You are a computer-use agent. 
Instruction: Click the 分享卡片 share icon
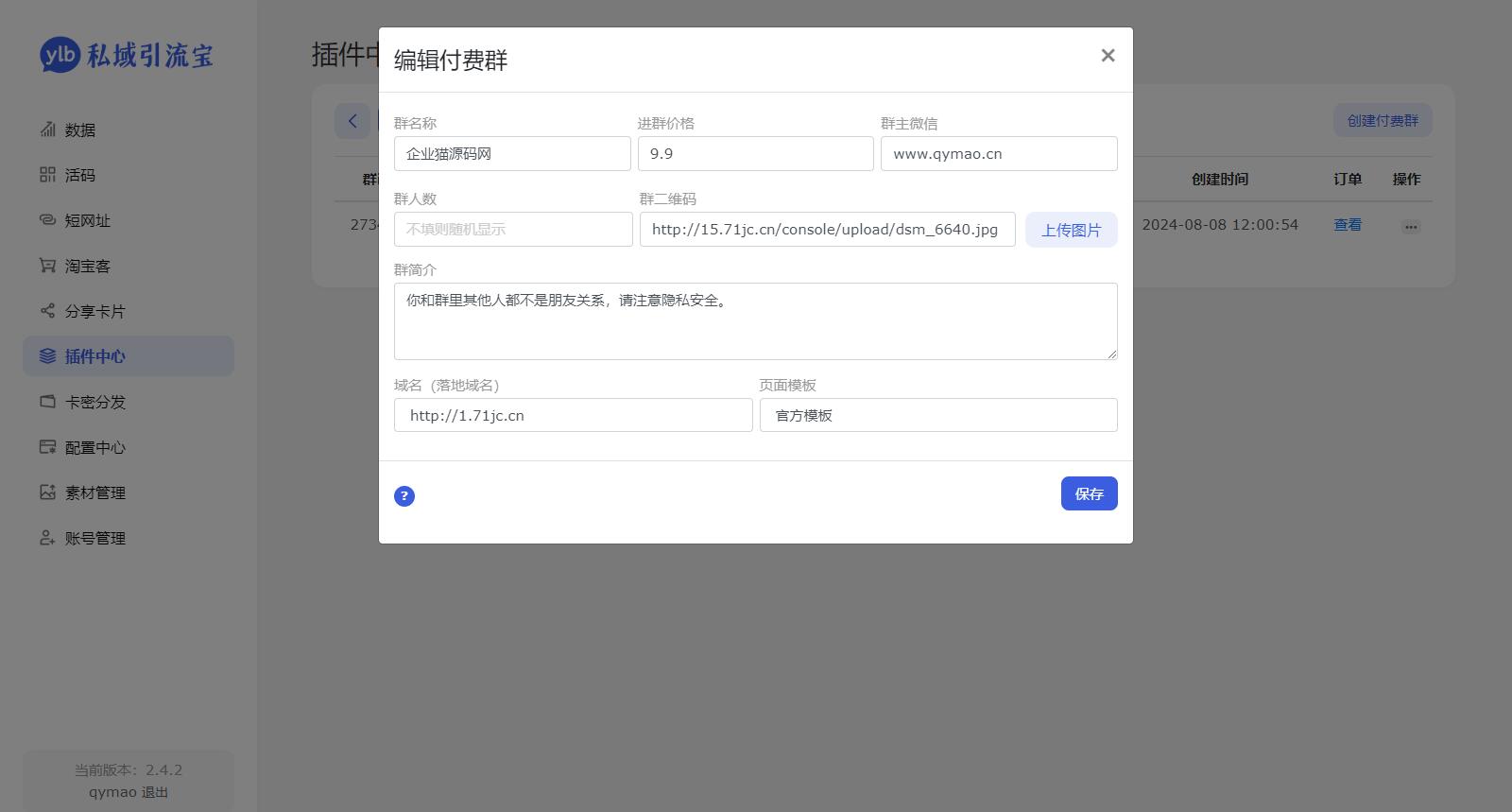(47, 311)
